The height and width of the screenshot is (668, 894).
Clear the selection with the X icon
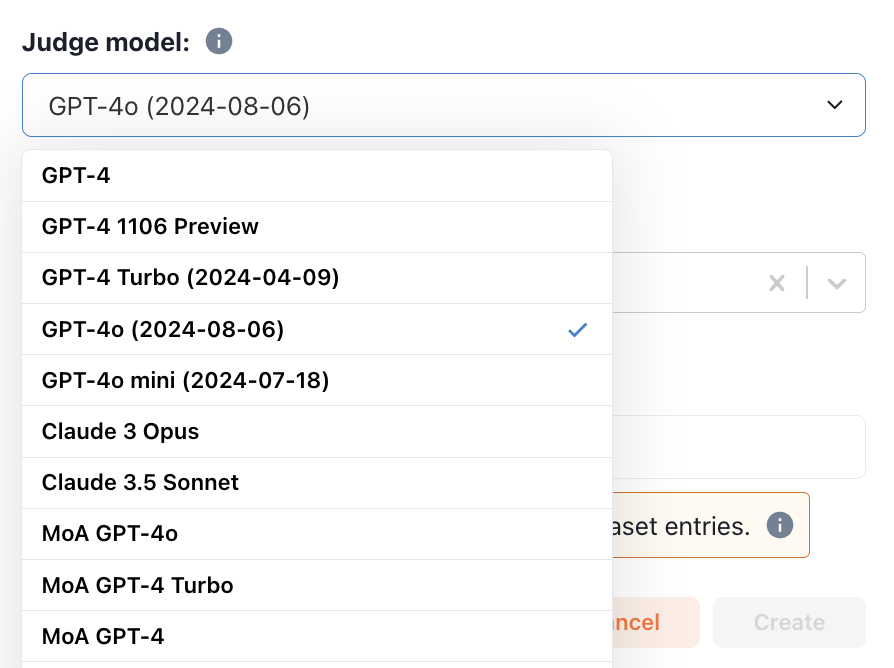777,283
